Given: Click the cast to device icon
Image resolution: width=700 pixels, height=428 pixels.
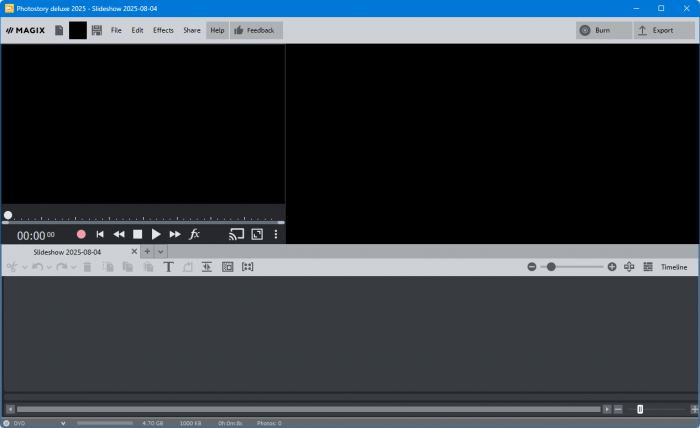Looking at the screenshot, I should click(x=236, y=234).
